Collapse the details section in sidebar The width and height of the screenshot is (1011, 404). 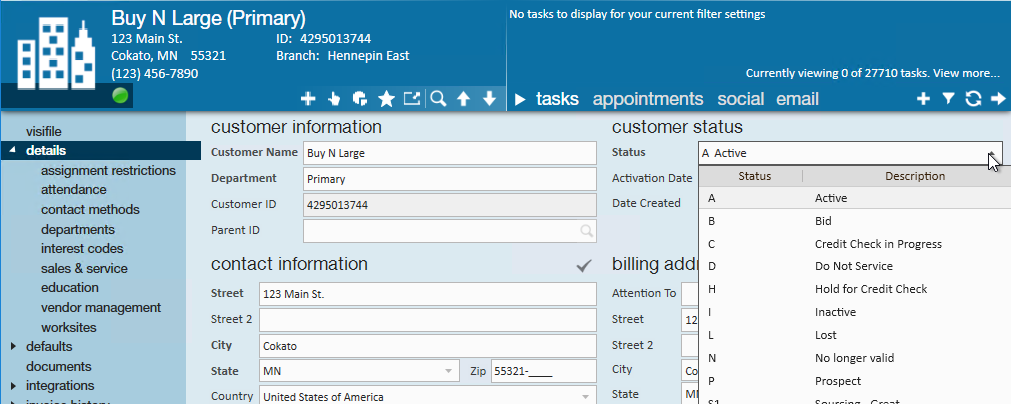pos(12,151)
